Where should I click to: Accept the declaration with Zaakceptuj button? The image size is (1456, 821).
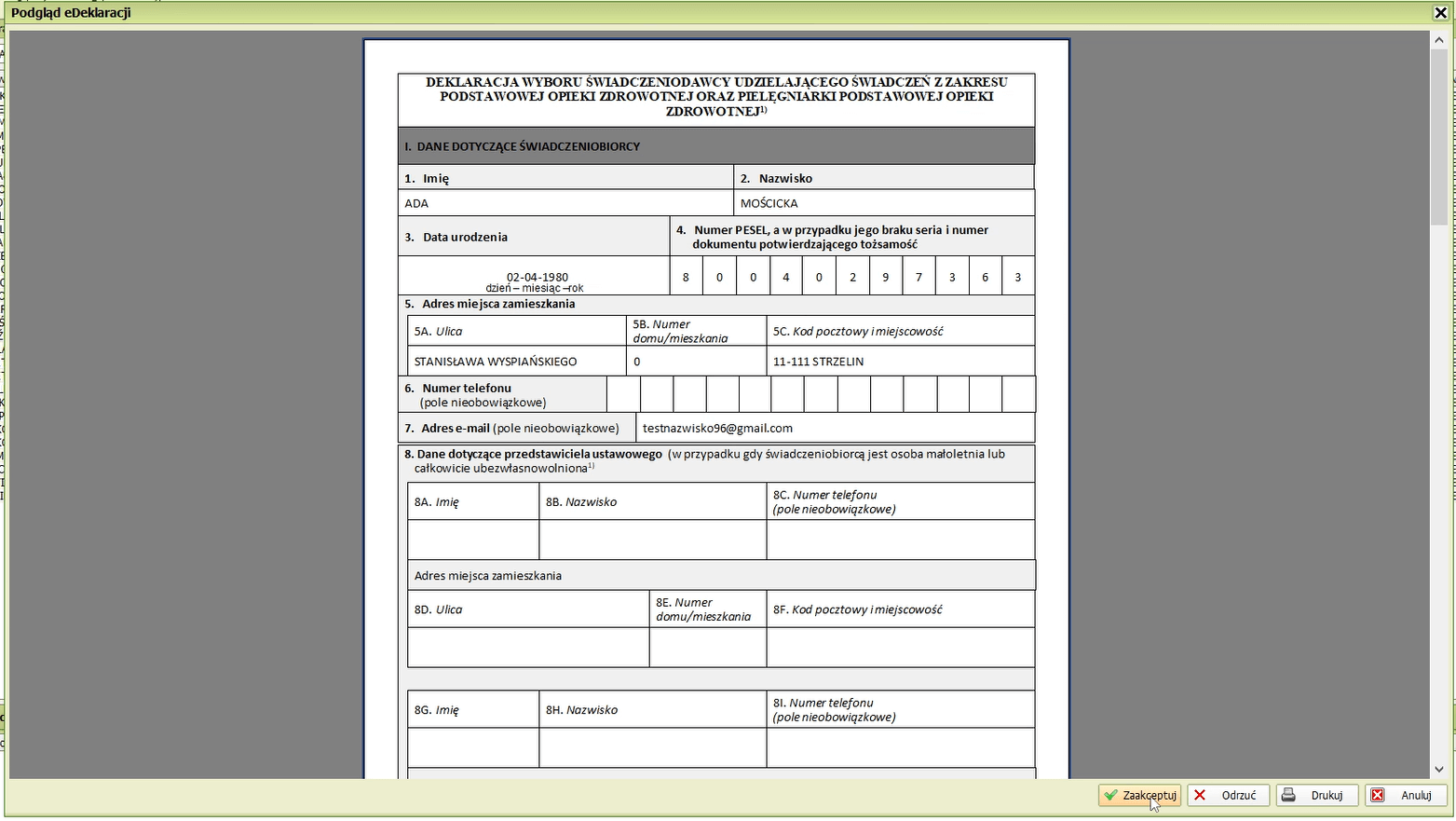pyautogui.click(x=1139, y=795)
